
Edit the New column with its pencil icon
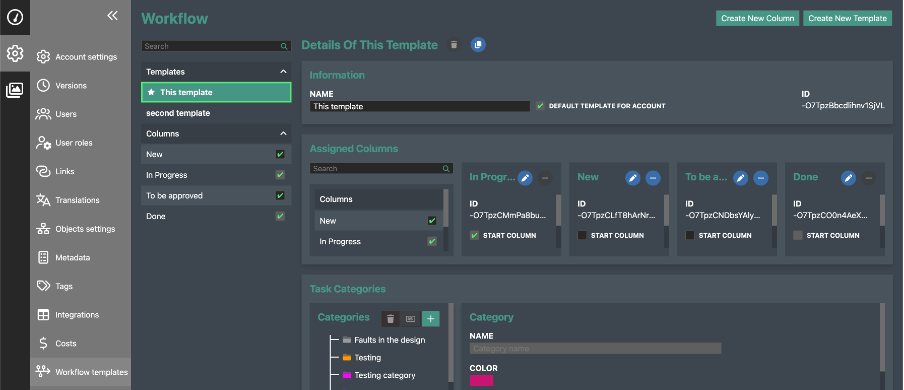pyautogui.click(x=633, y=178)
